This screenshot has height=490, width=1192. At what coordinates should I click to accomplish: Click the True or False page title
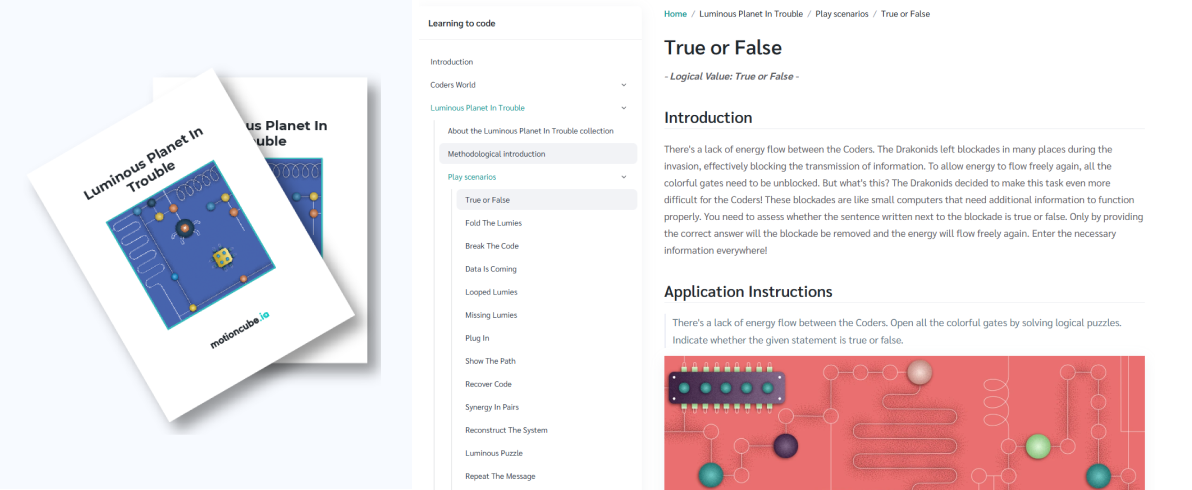(x=723, y=47)
